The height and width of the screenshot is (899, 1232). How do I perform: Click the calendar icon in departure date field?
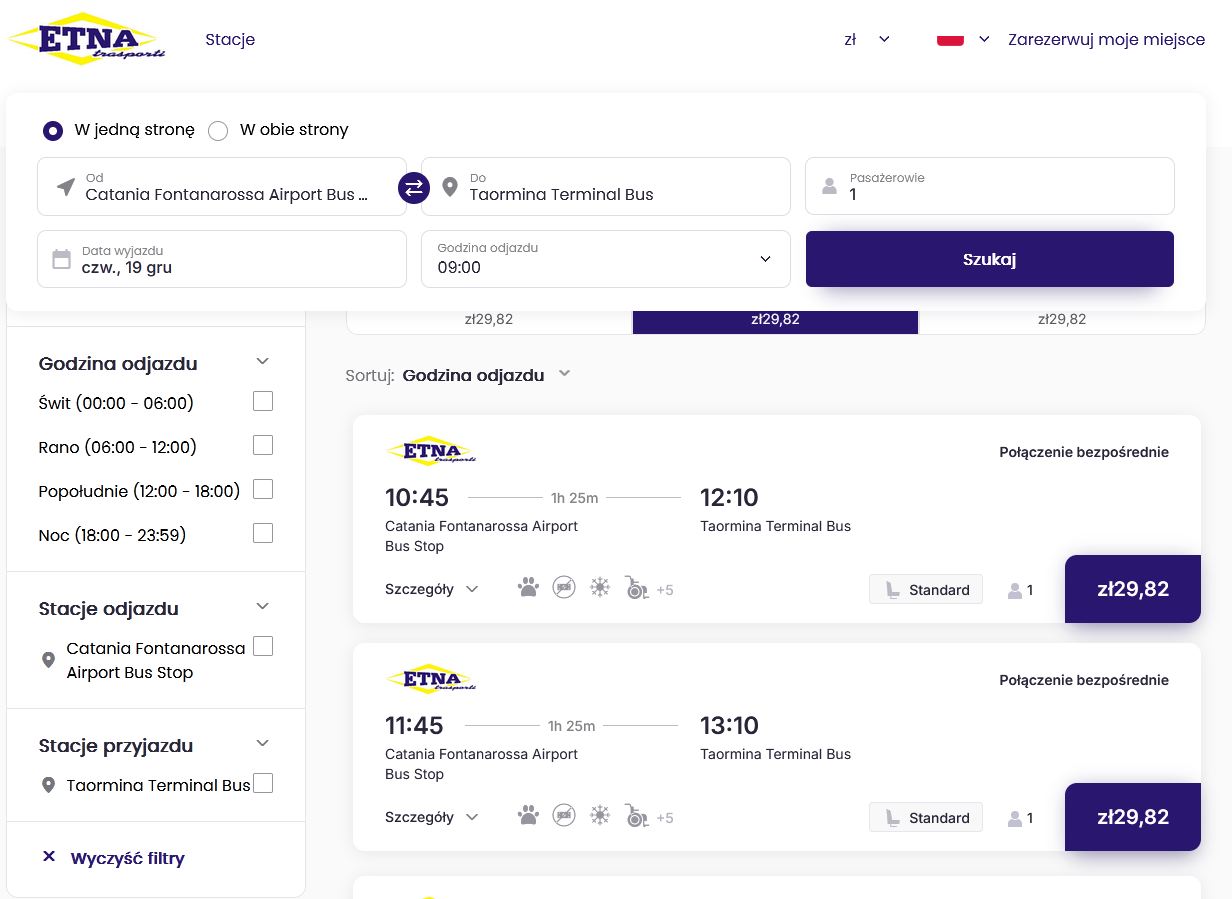tap(62, 260)
